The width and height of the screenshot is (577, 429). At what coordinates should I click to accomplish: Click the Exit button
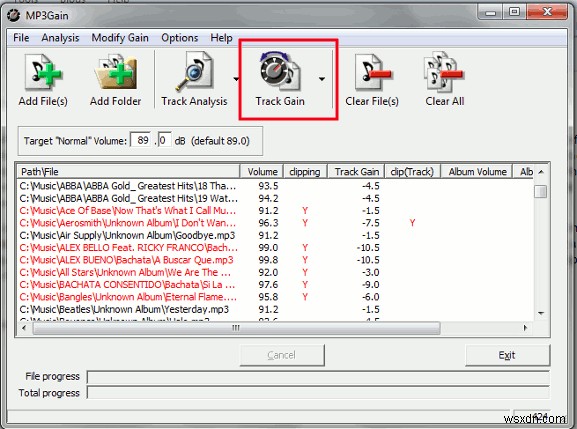(507, 355)
